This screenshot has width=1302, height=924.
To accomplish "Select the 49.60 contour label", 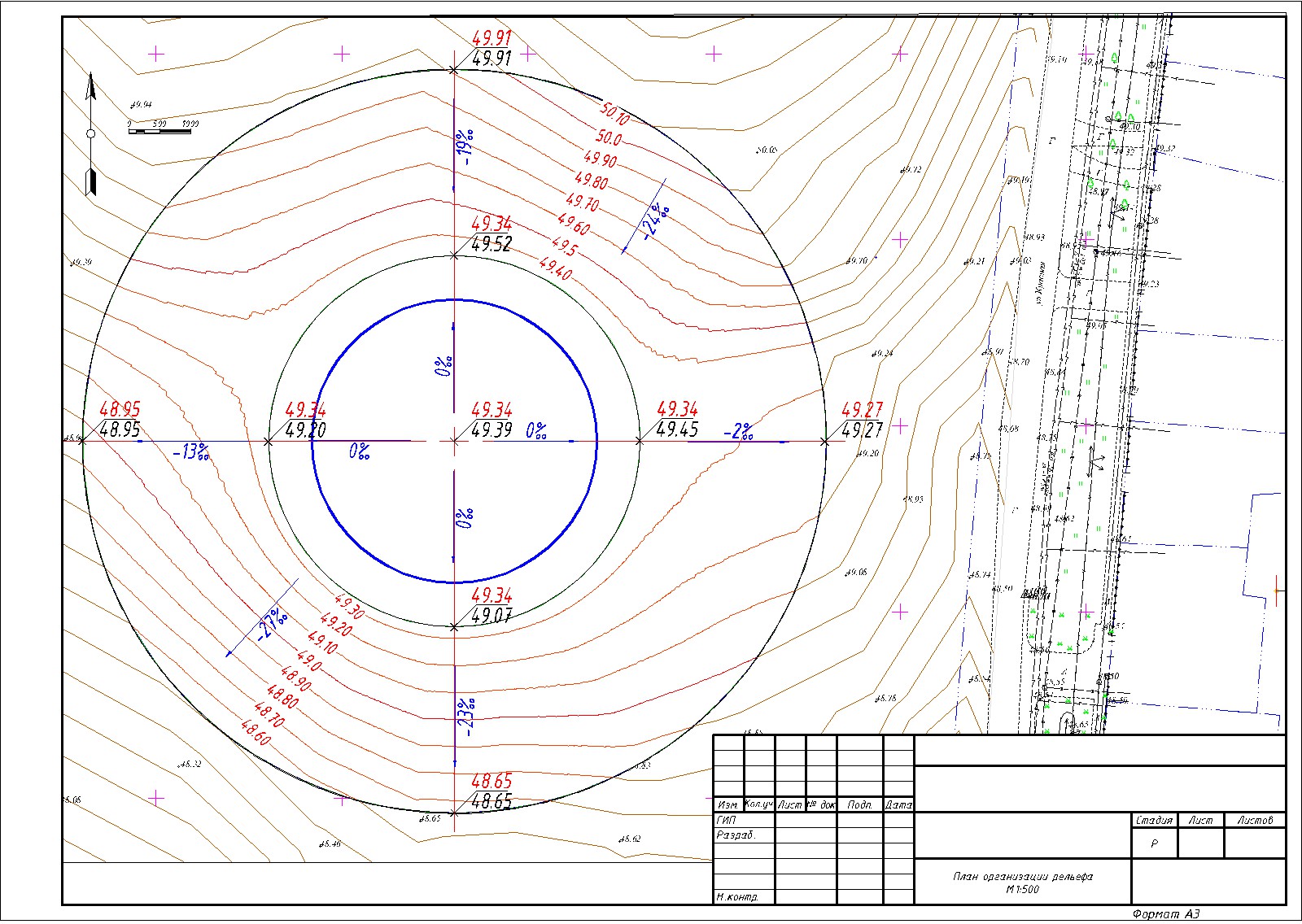I will click(575, 224).
